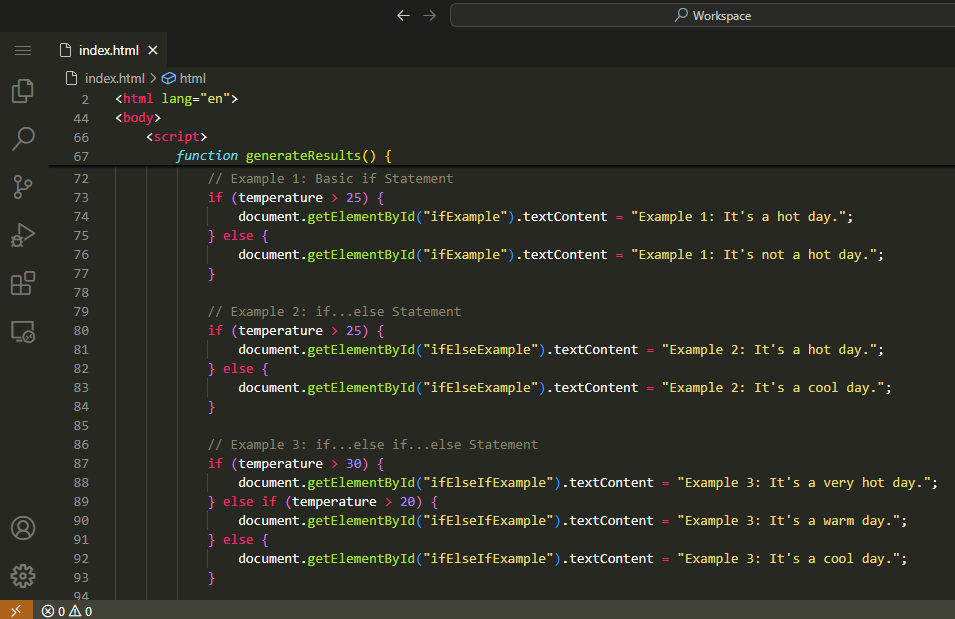
Task: Open the remote window indicator in status bar
Action: click(15, 610)
